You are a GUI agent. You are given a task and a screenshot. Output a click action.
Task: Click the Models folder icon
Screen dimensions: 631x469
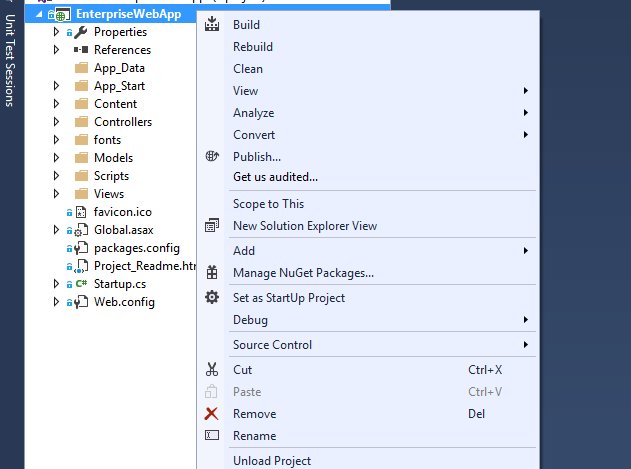click(x=81, y=157)
